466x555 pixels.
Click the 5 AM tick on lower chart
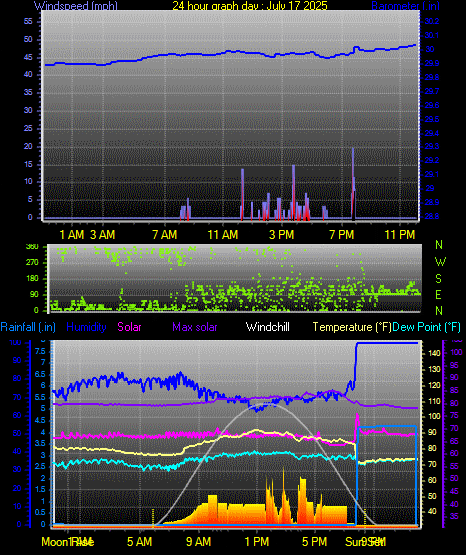tap(139, 542)
